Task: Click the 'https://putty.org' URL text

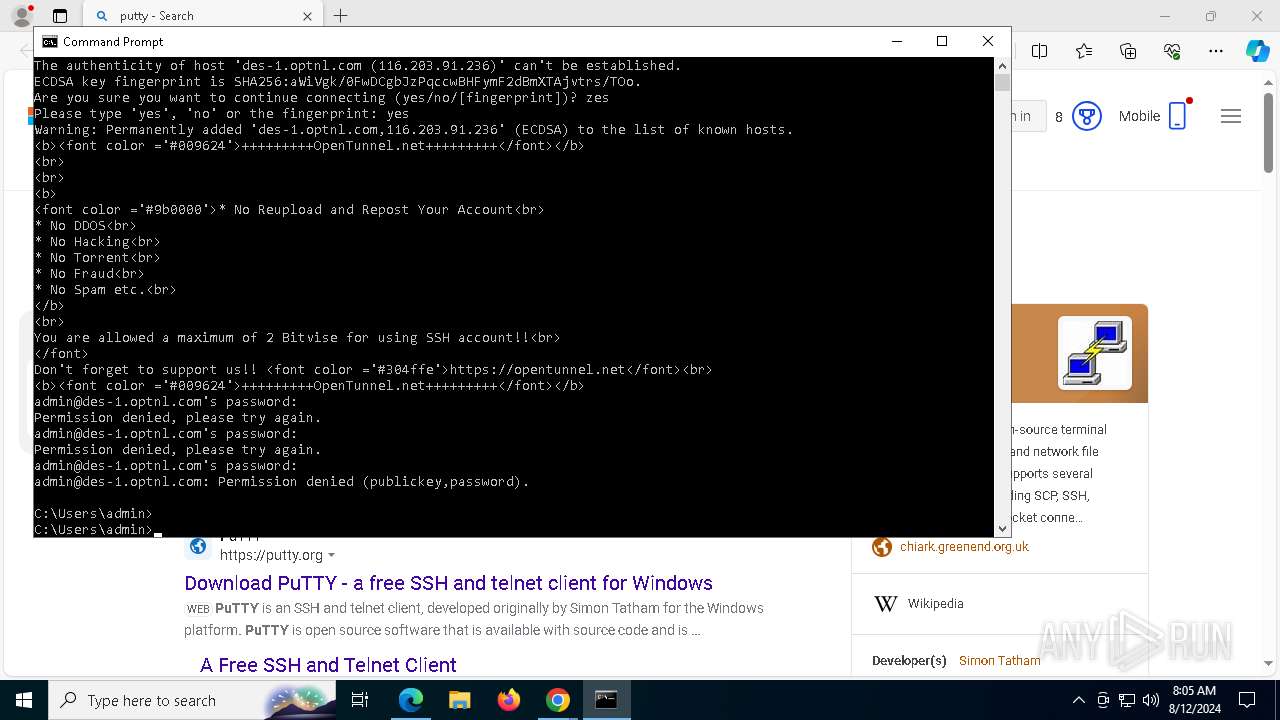Action: click(271, 555)
